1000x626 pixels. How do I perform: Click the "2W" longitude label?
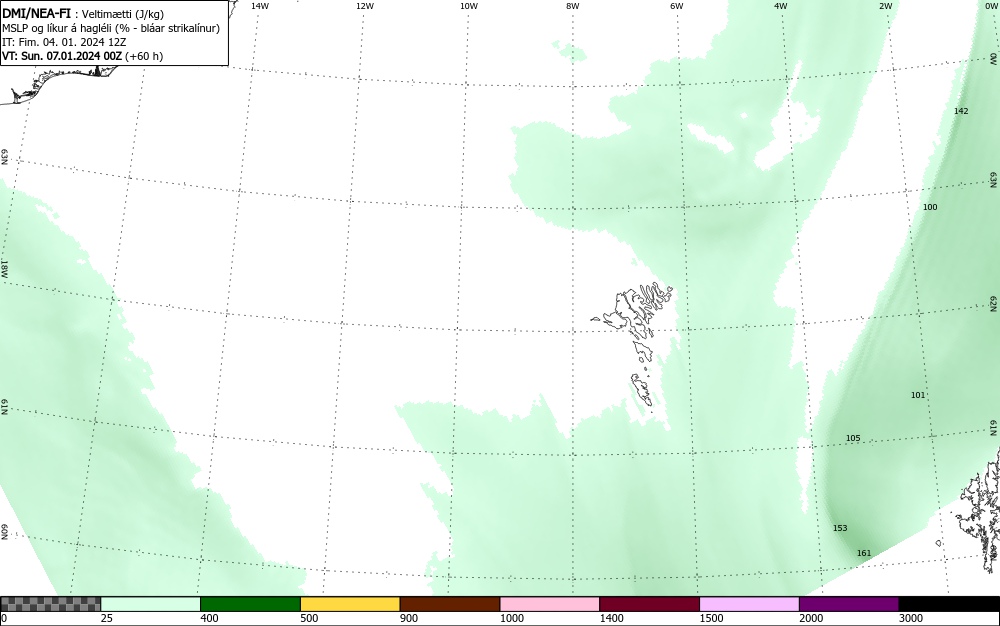click(x=885, y=6)
